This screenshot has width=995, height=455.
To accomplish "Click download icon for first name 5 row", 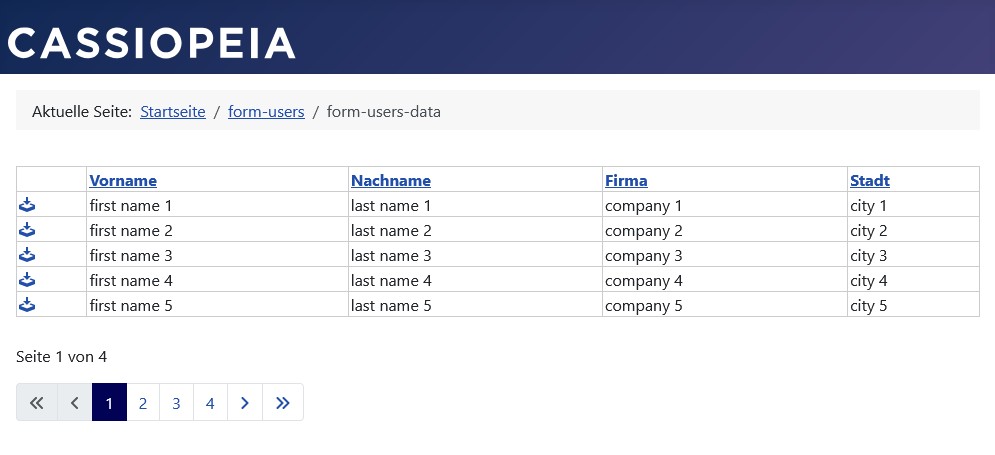I will coord(27,305).
